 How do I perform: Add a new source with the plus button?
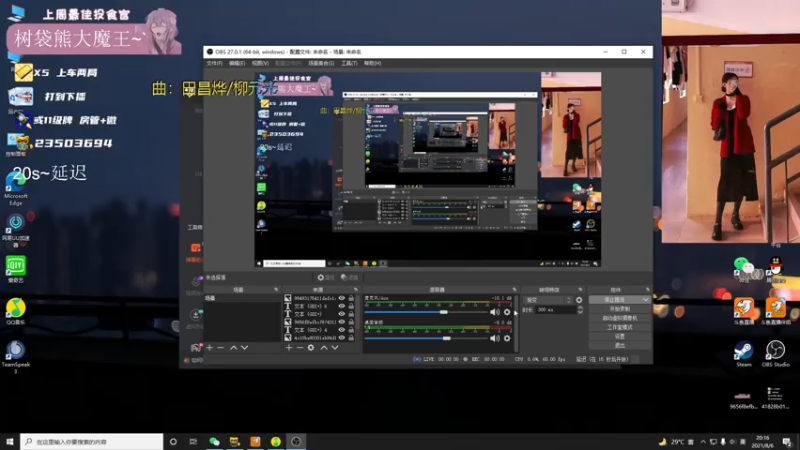(289, 347)
